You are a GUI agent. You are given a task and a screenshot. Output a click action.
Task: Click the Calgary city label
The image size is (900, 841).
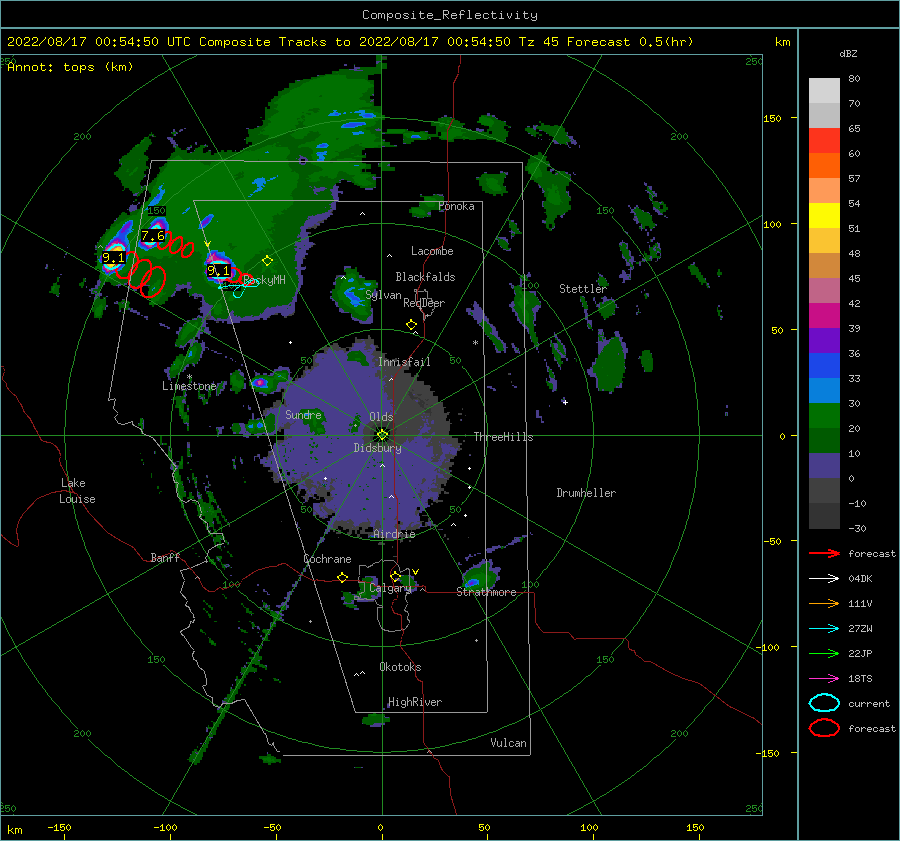(390, 588)
